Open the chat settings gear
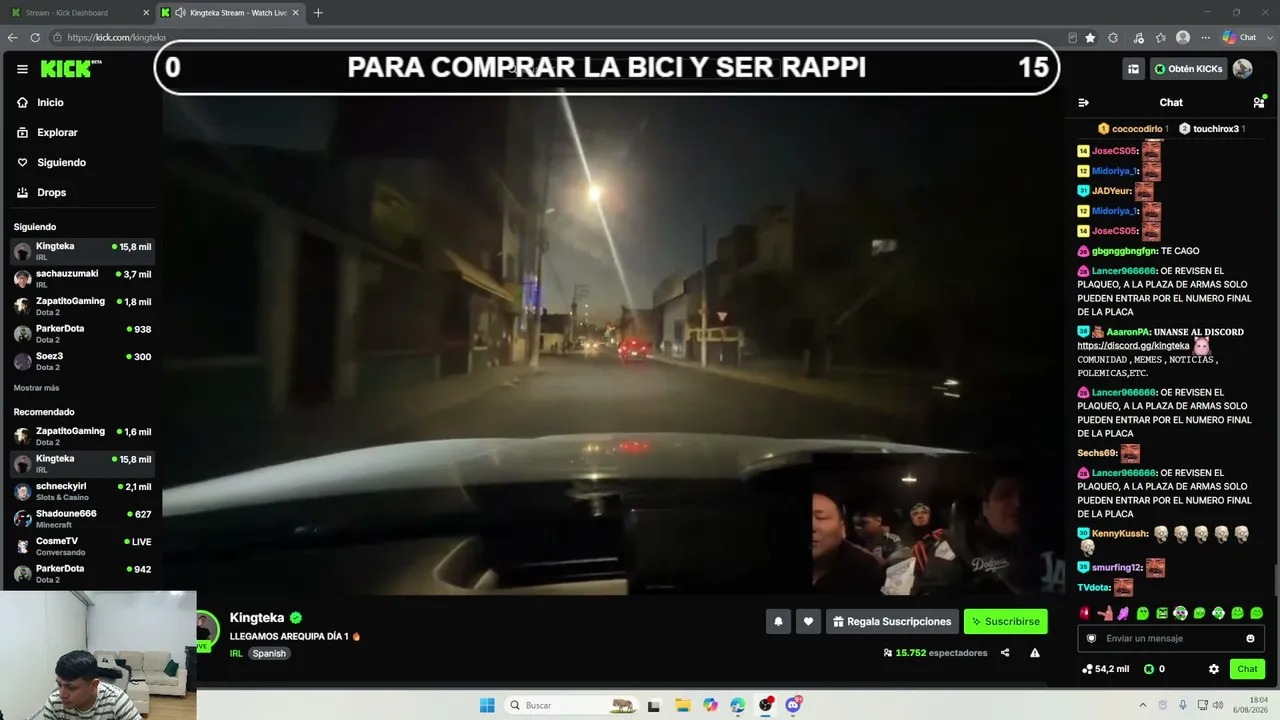The image size is (1280, 720). 1214,669
